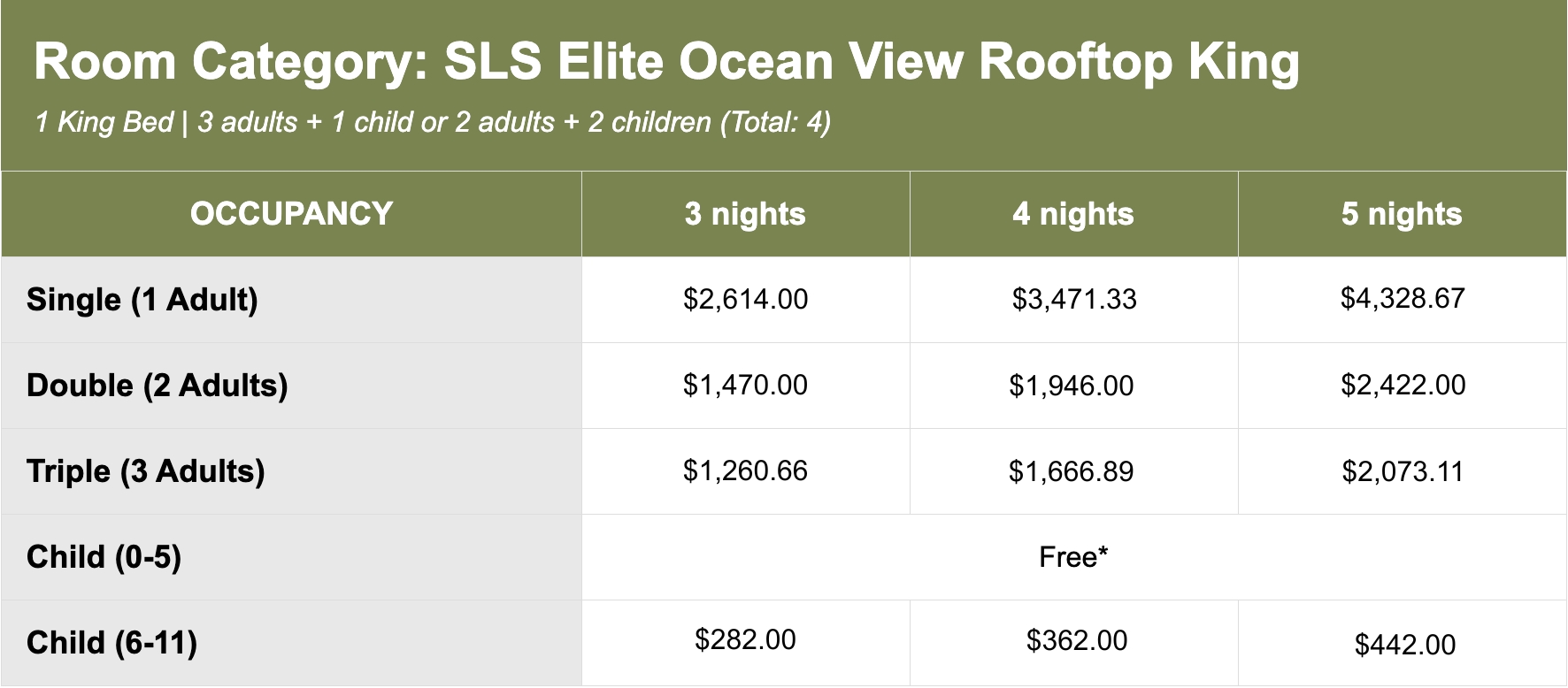Click the Single (1 Adult) row label
The height and width of the screenshot is (688, 1568).
coord(142,300)
